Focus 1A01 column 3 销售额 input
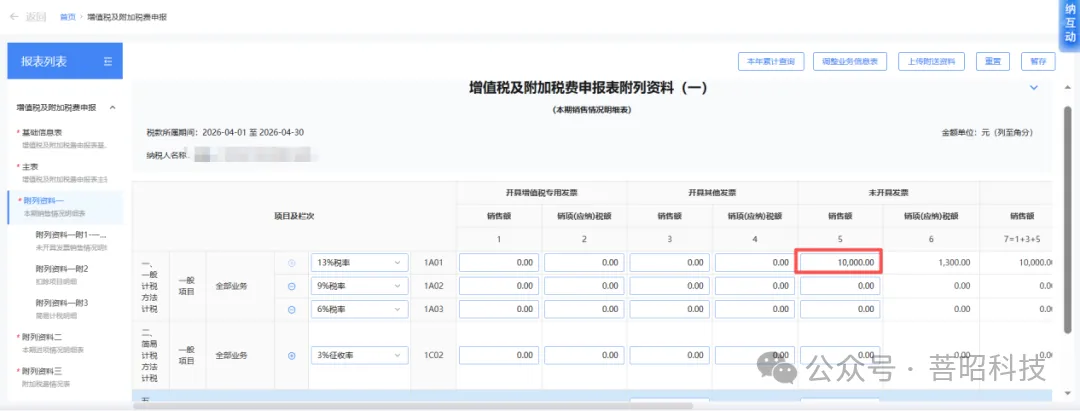1080x411 pixels. pos(669,262)
